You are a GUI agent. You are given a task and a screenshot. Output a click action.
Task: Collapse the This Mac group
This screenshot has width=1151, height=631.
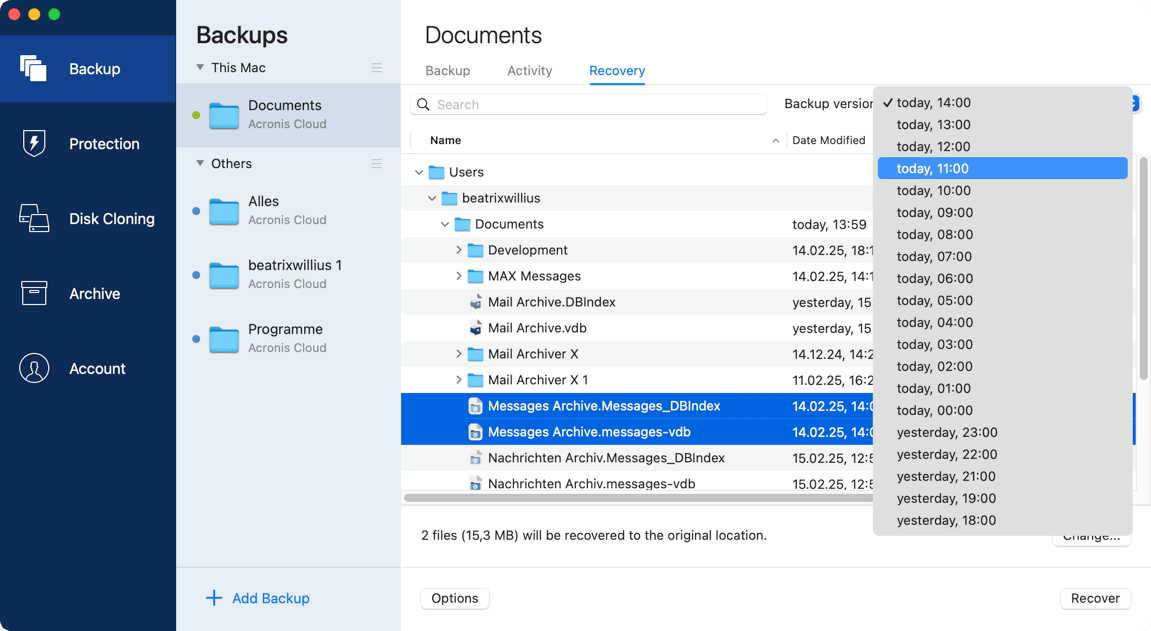coord(200,67)
